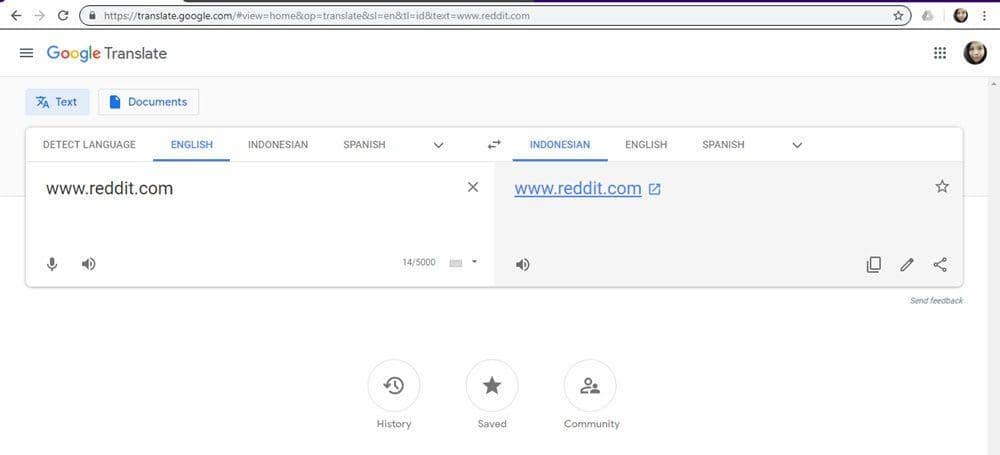This screenshot has width=1000, height=455.
Task: Open the Google apps grid icon
Action: coord(940,53)
